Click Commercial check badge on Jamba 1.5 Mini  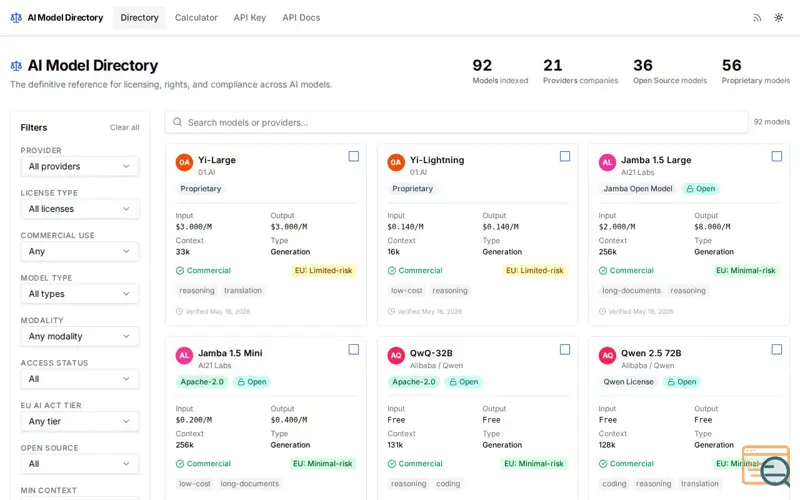204,464
